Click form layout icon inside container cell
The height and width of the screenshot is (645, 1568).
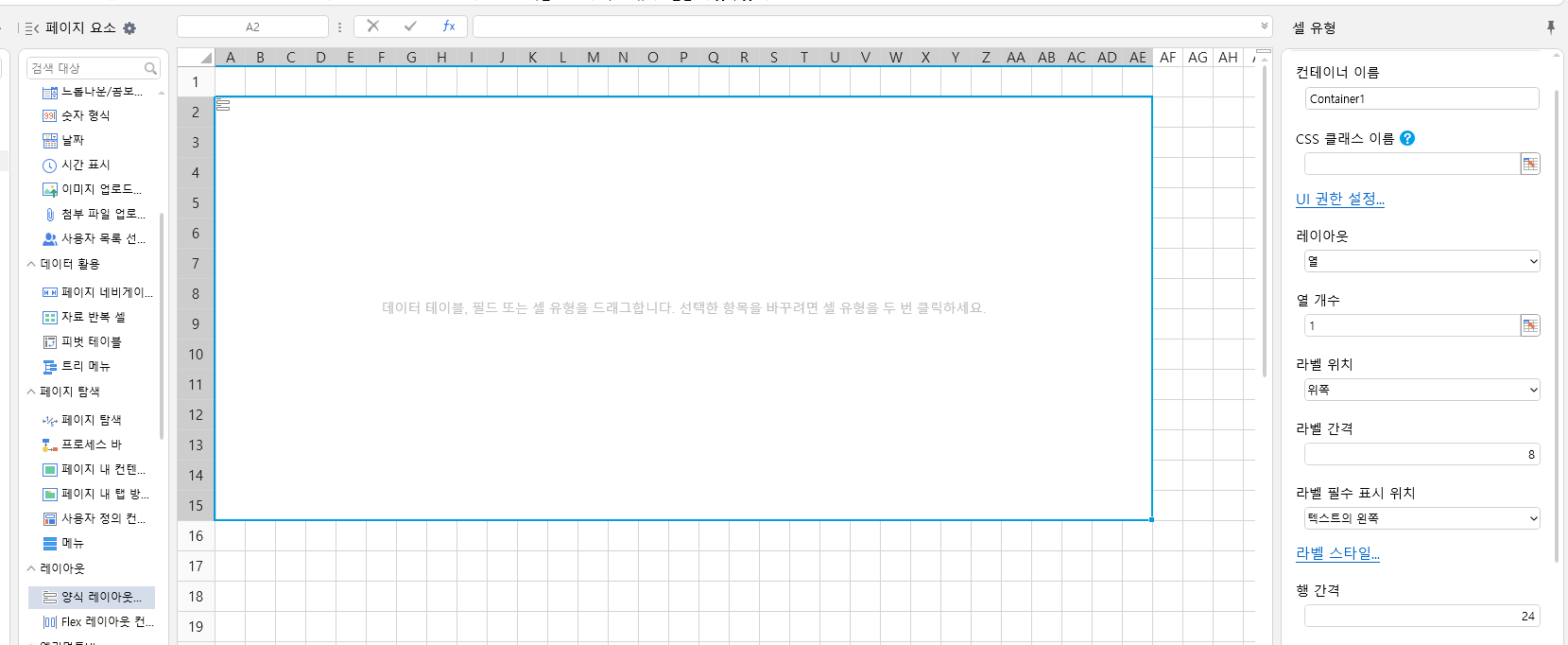coord(223,104)
